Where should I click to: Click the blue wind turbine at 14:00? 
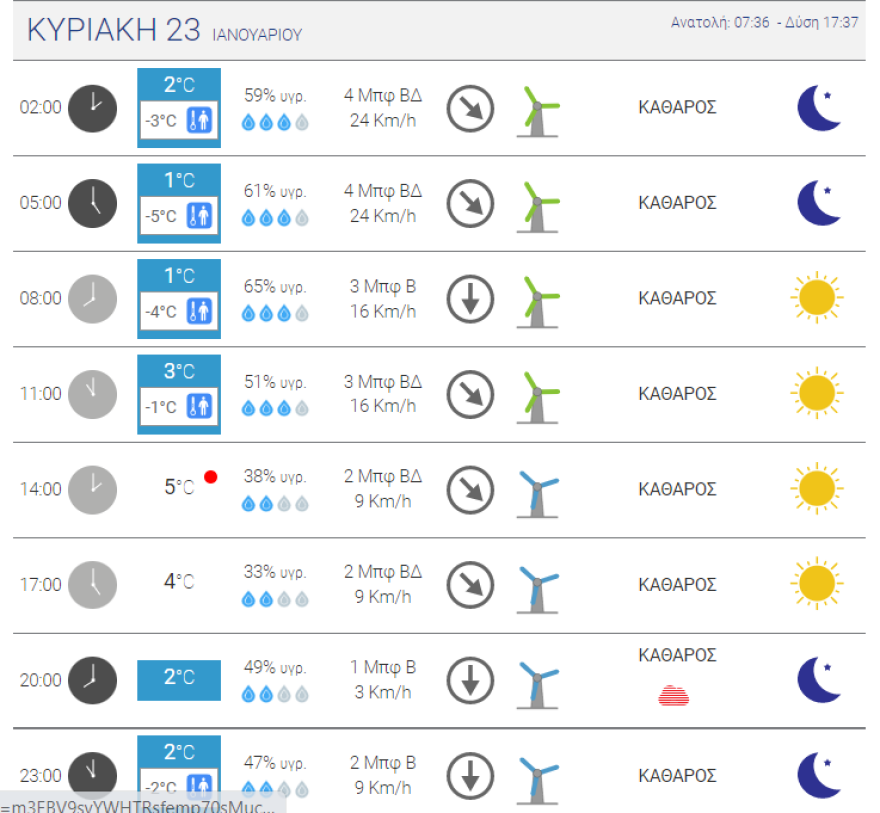pyautogui.click(x=538, y=490)
